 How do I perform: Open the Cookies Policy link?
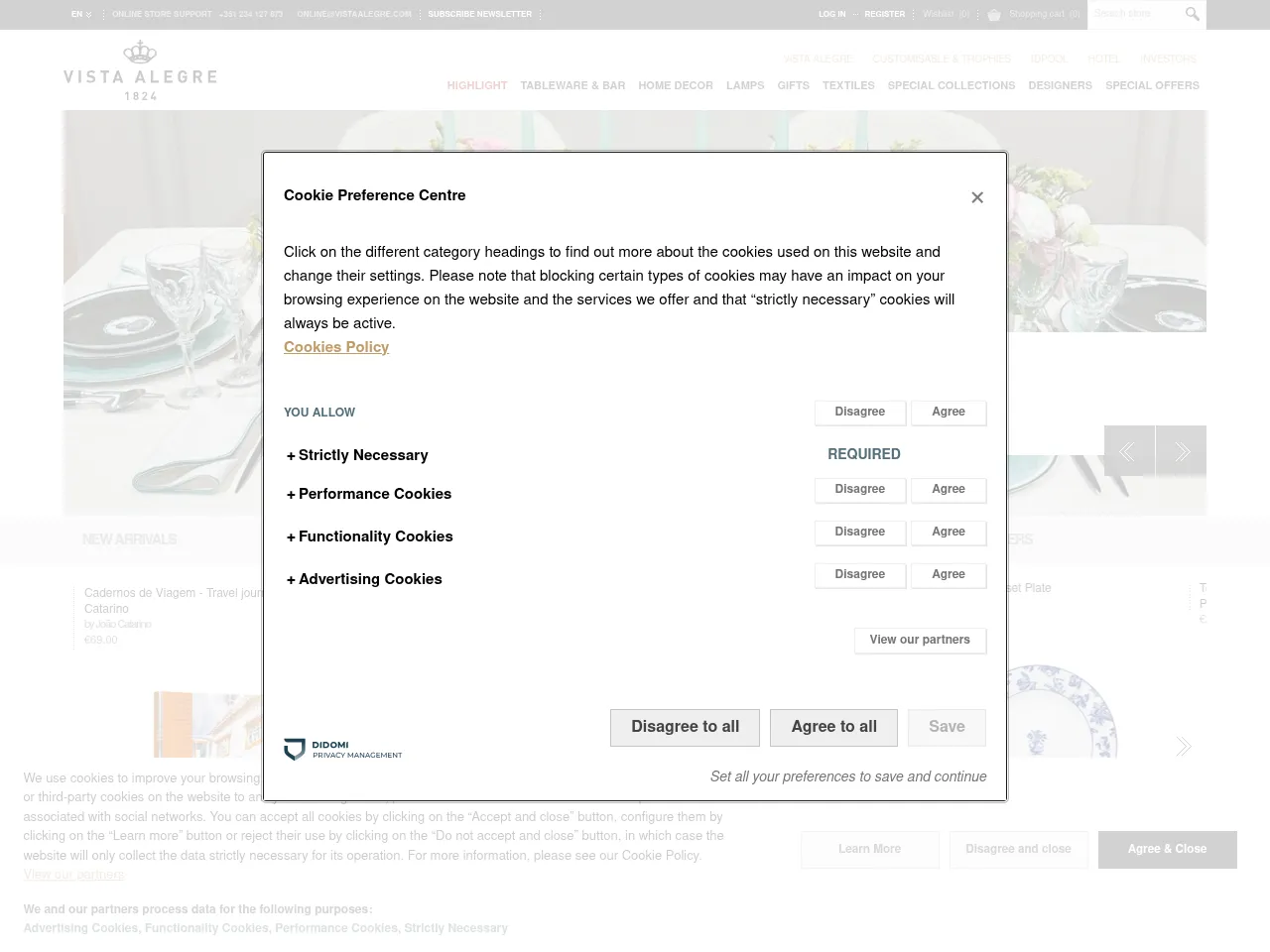pyautogui.click(x=336, y=348)
